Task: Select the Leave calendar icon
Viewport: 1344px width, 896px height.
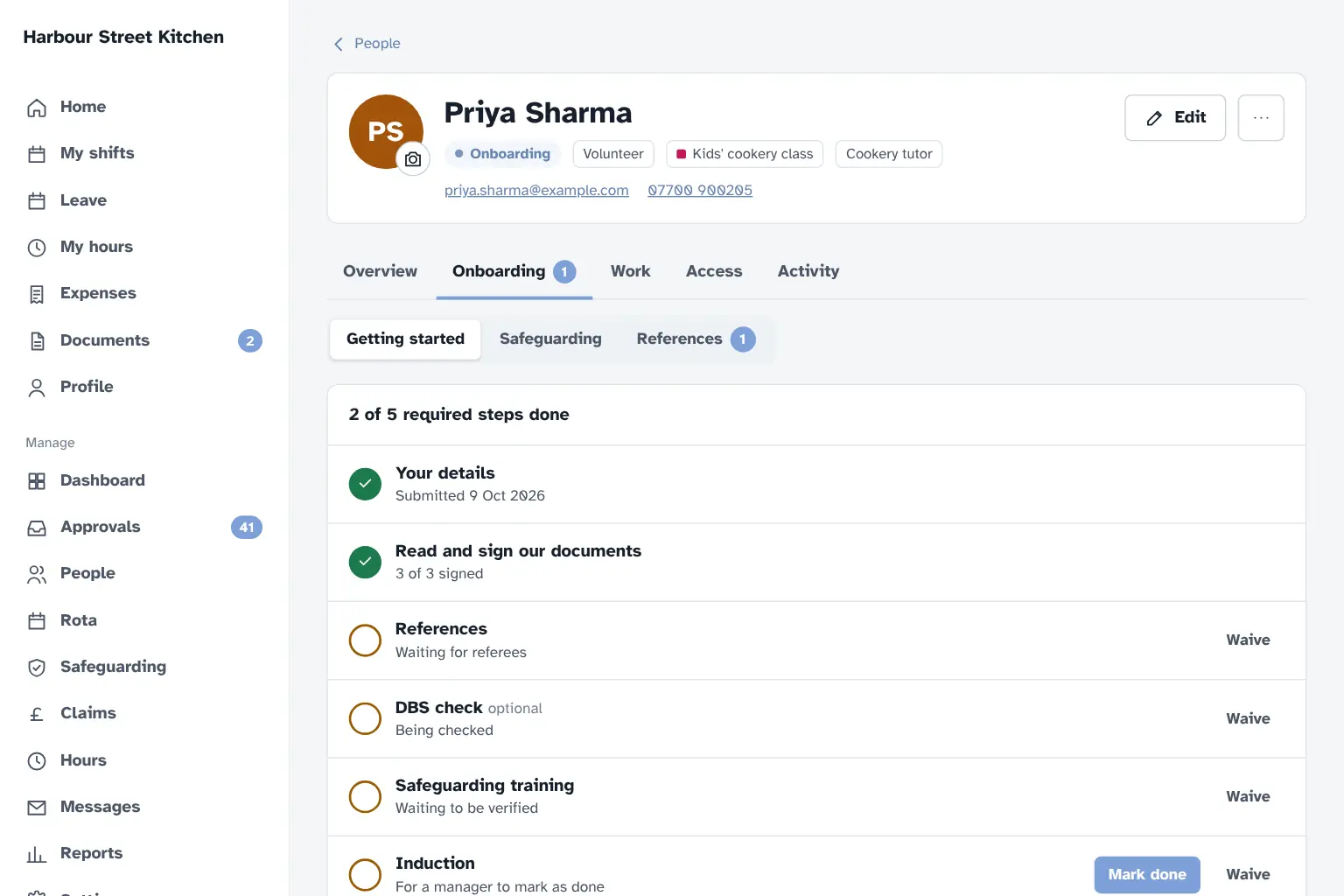Action: (37, 201)
